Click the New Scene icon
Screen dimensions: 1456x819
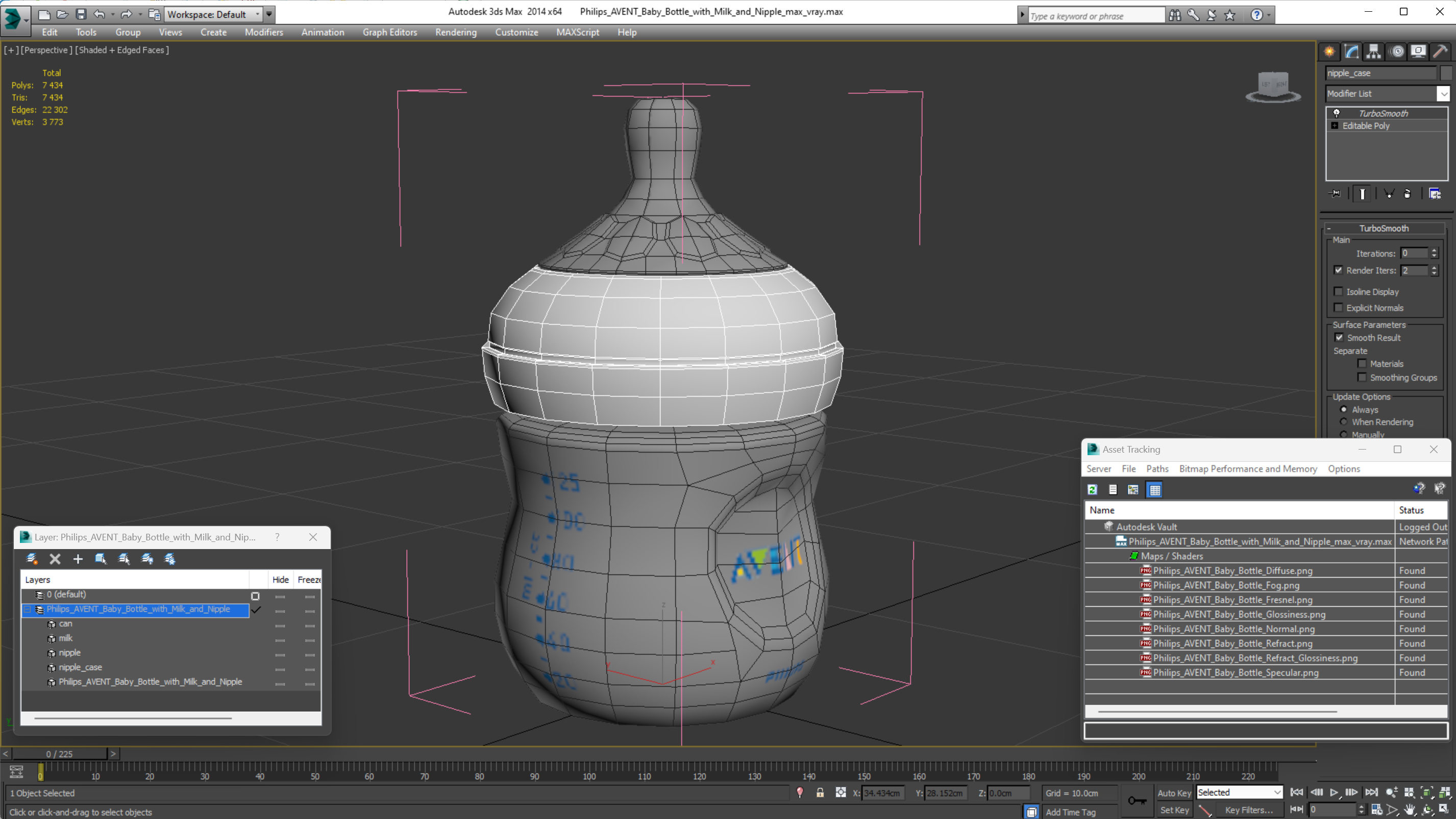pyautogui.click(x=43, y=14)
